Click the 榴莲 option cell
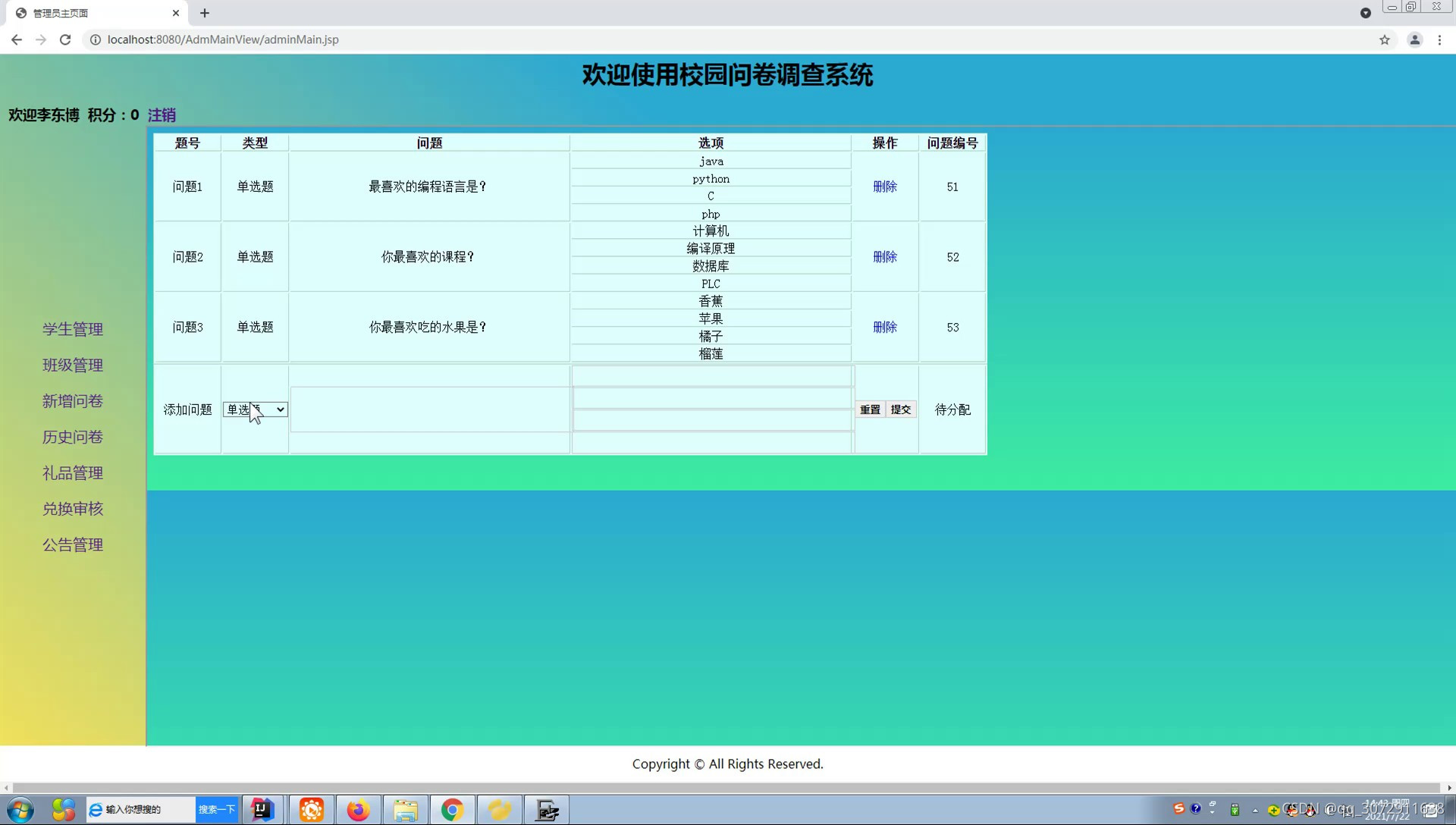The height and width of the screenshot is (825, 1456). [x=711, y=353]
